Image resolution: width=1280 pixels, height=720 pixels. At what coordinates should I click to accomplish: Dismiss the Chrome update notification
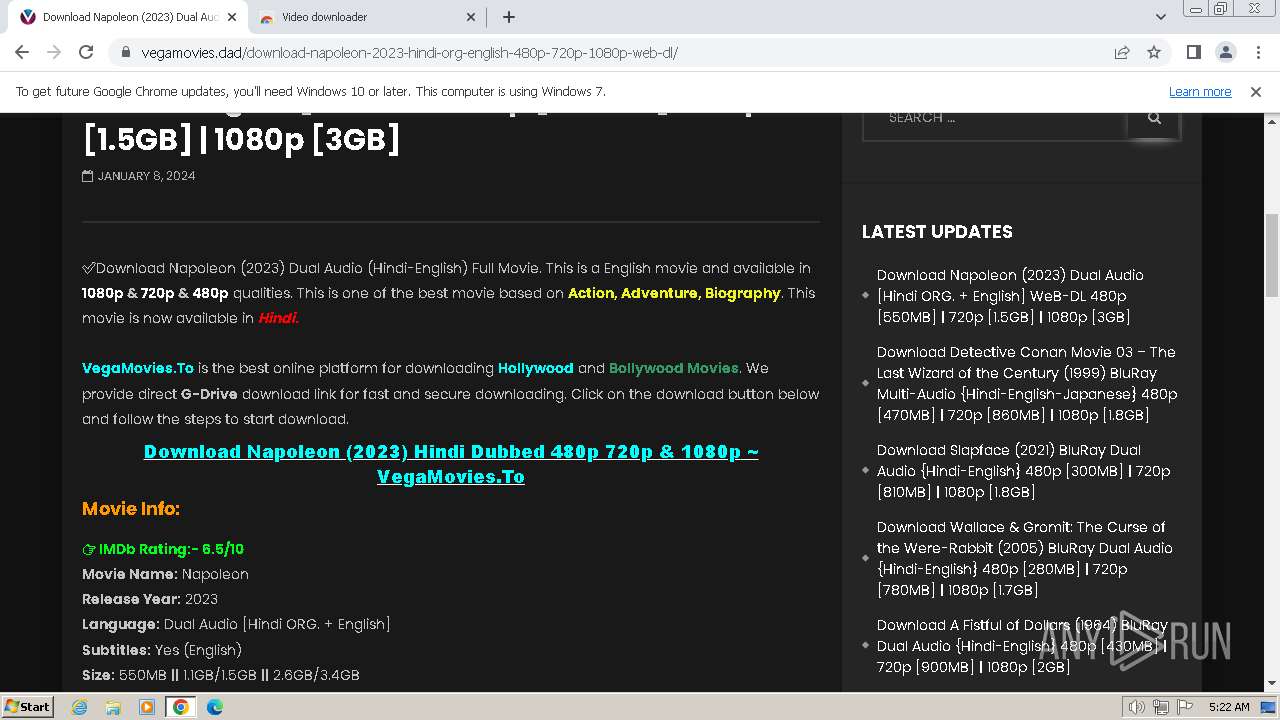(x=1256, y=91)
